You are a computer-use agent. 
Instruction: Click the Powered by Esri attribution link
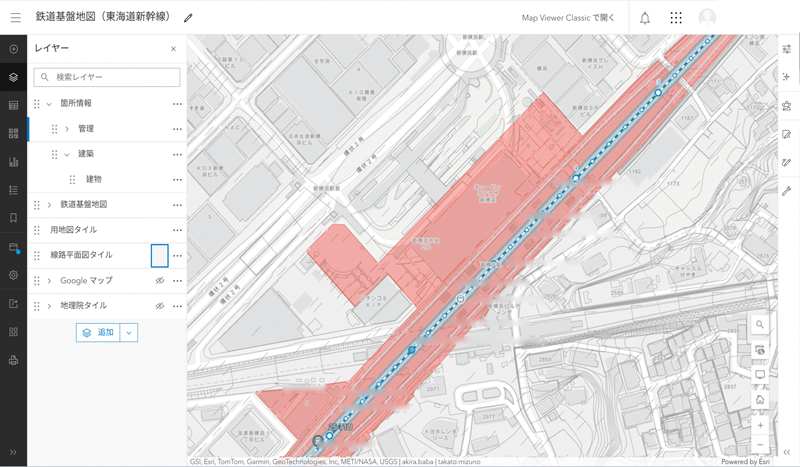745,461
